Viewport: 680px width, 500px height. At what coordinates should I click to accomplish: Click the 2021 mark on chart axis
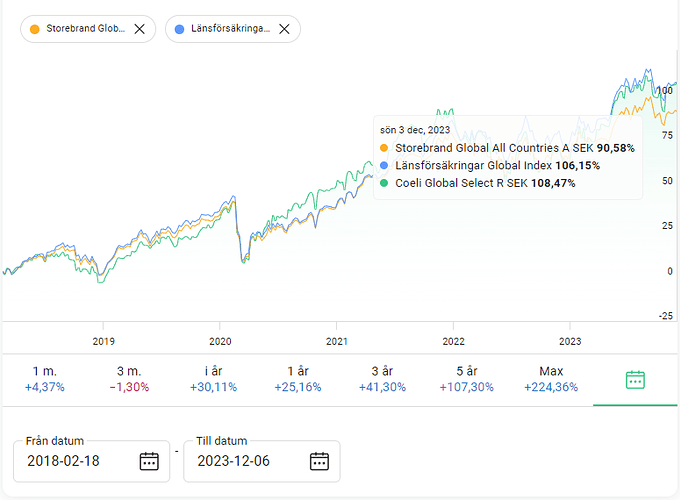pos(336,339)
